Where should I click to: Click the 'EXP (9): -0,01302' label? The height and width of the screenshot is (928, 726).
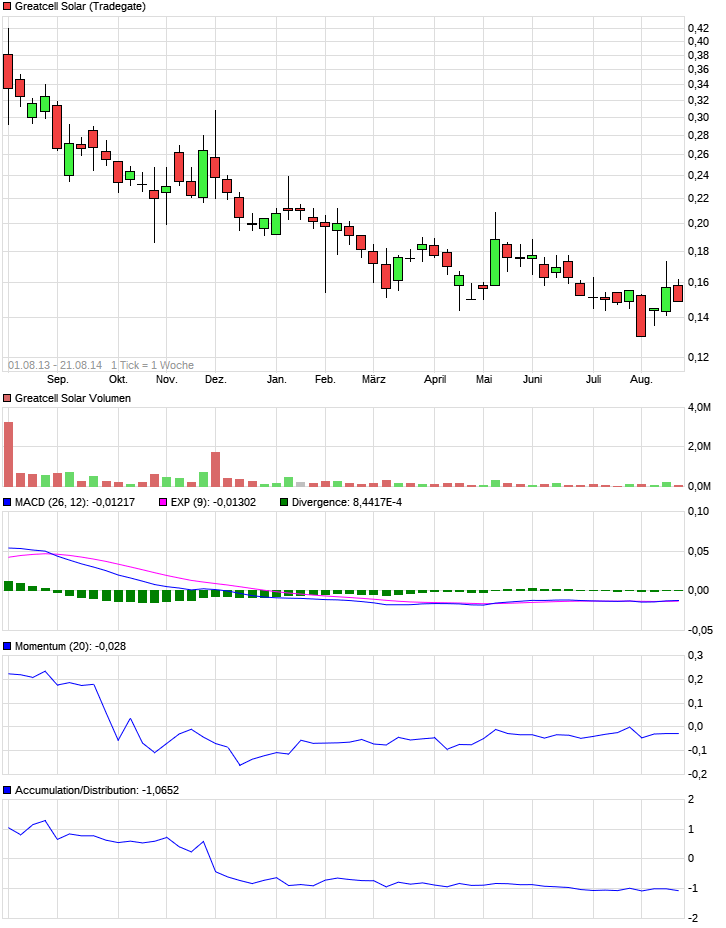point(213,502)
